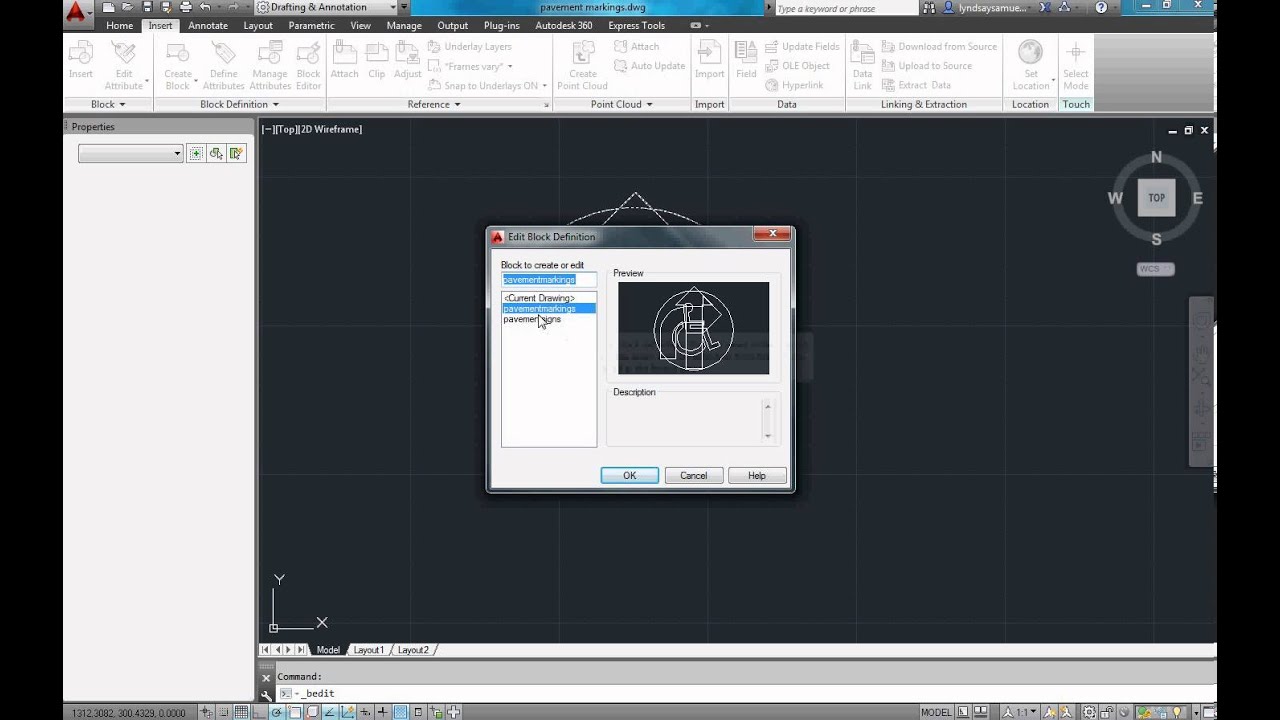The height and width of the screenshot is (720, 1280).
Task: Click the Import ribbon icon
Action: point(710,60)
